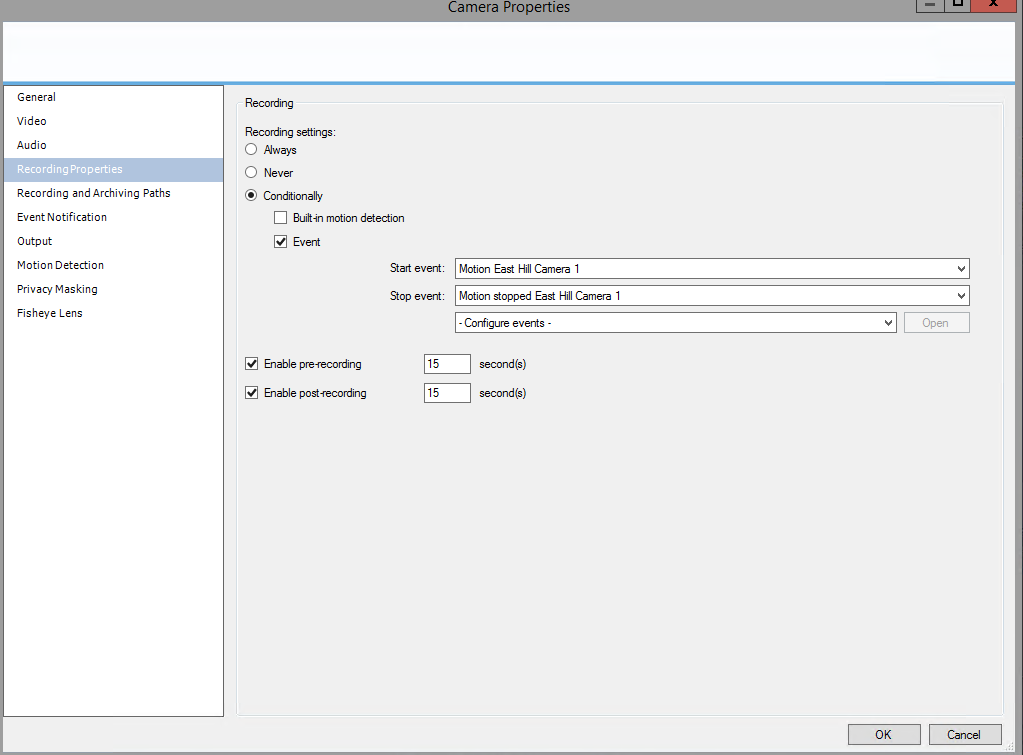
Task: Open the Motion Detection section
Action: (61, 265)
